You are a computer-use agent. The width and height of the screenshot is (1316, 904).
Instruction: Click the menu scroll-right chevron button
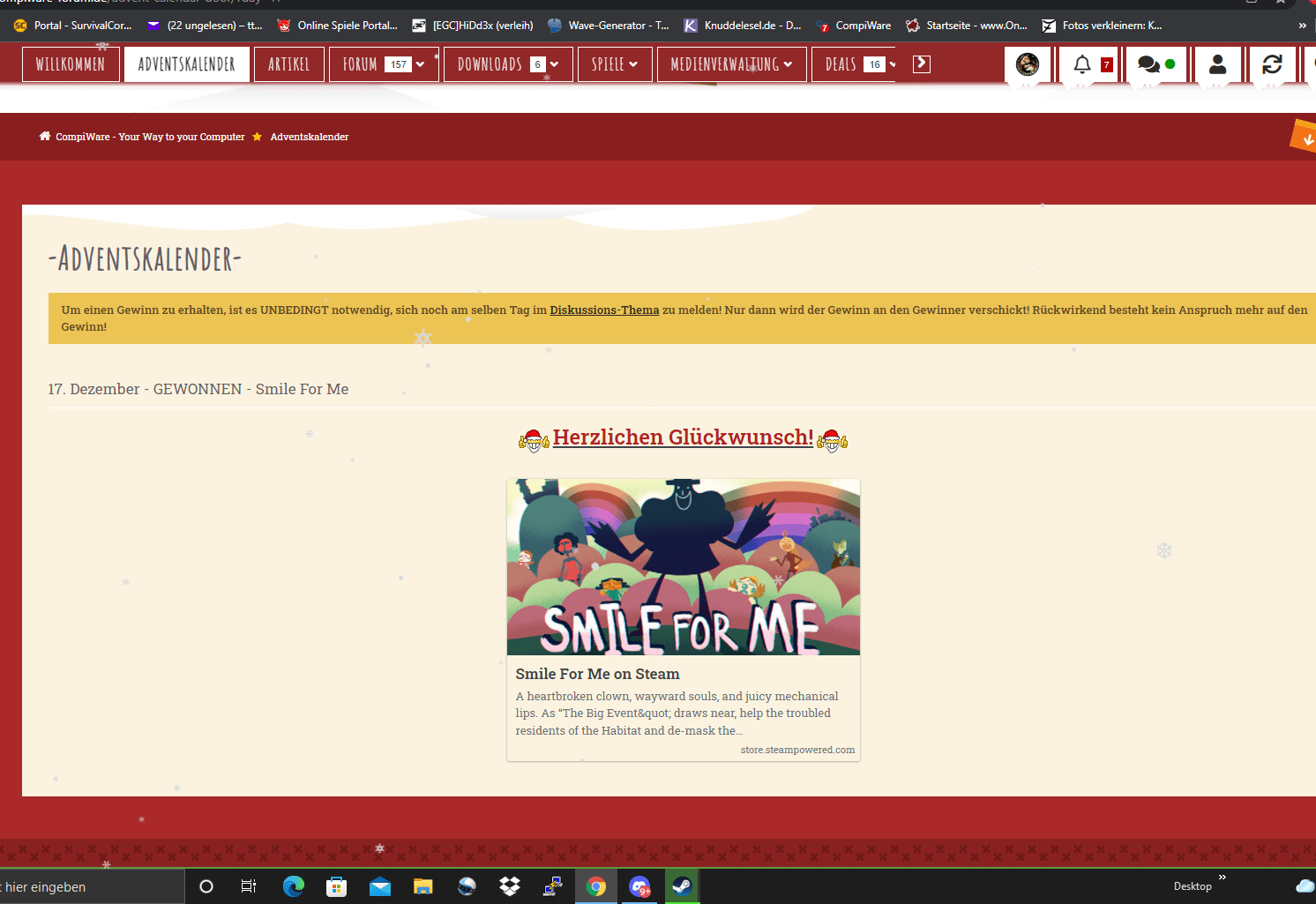coord(922,64)
